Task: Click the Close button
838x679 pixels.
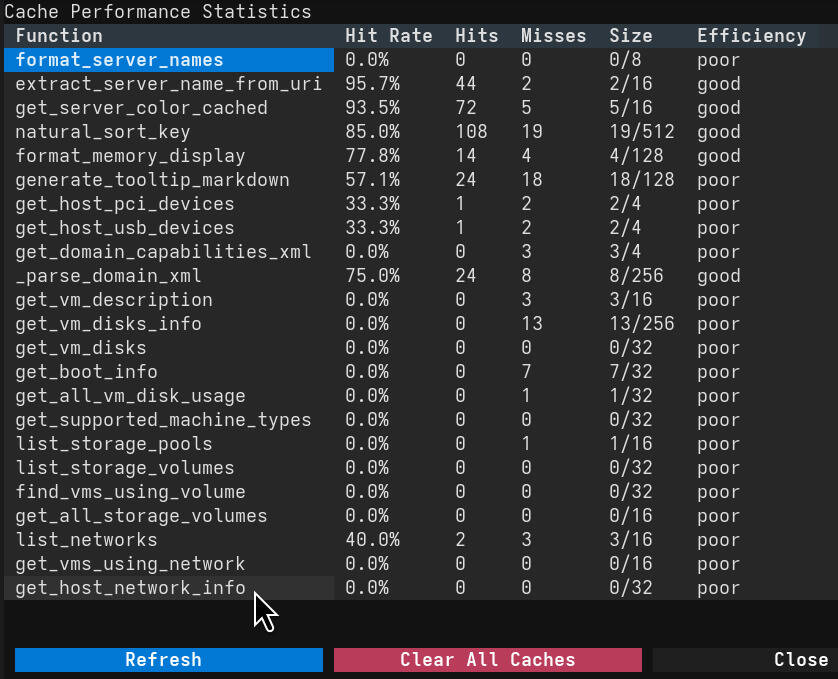Action: tap(800, 660)
